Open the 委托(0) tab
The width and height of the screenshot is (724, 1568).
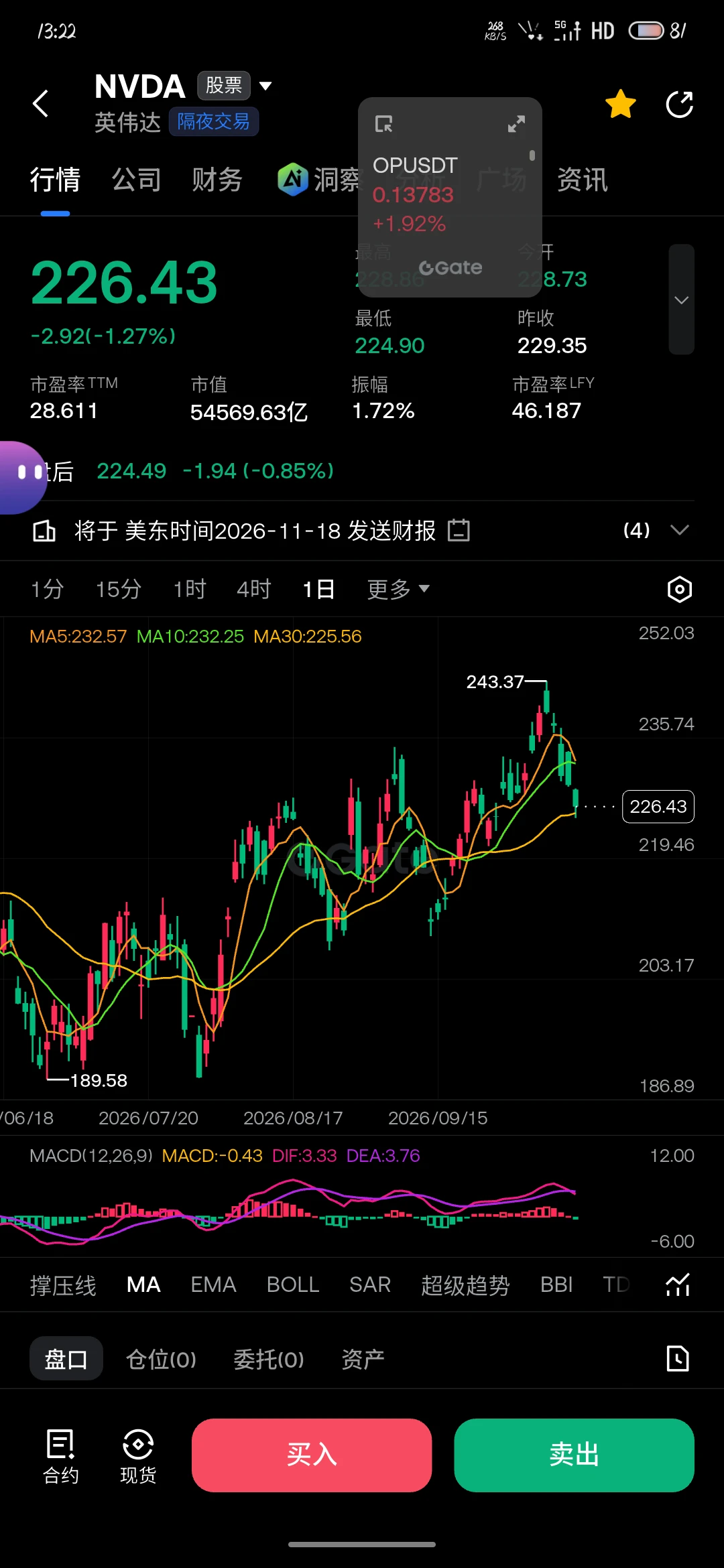coord(269,1359)
